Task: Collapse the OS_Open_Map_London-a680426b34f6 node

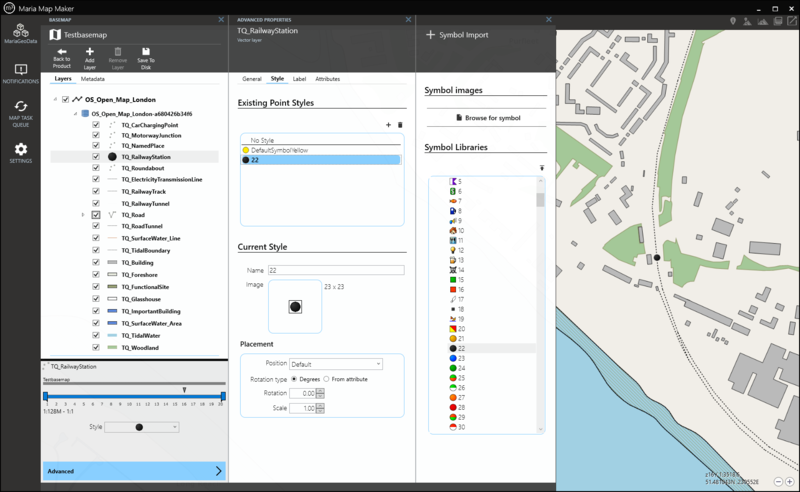Action: pyautogui.click(x=75, y=114)
